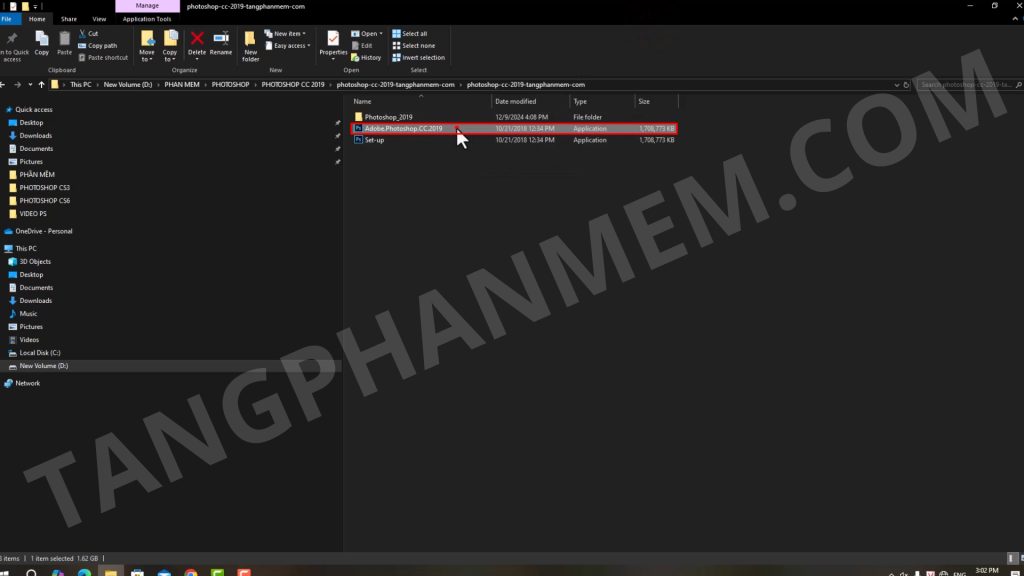Switch to the View ribbon tab
The width and height of the screenshot is (1024, 576).
(99, 19)
